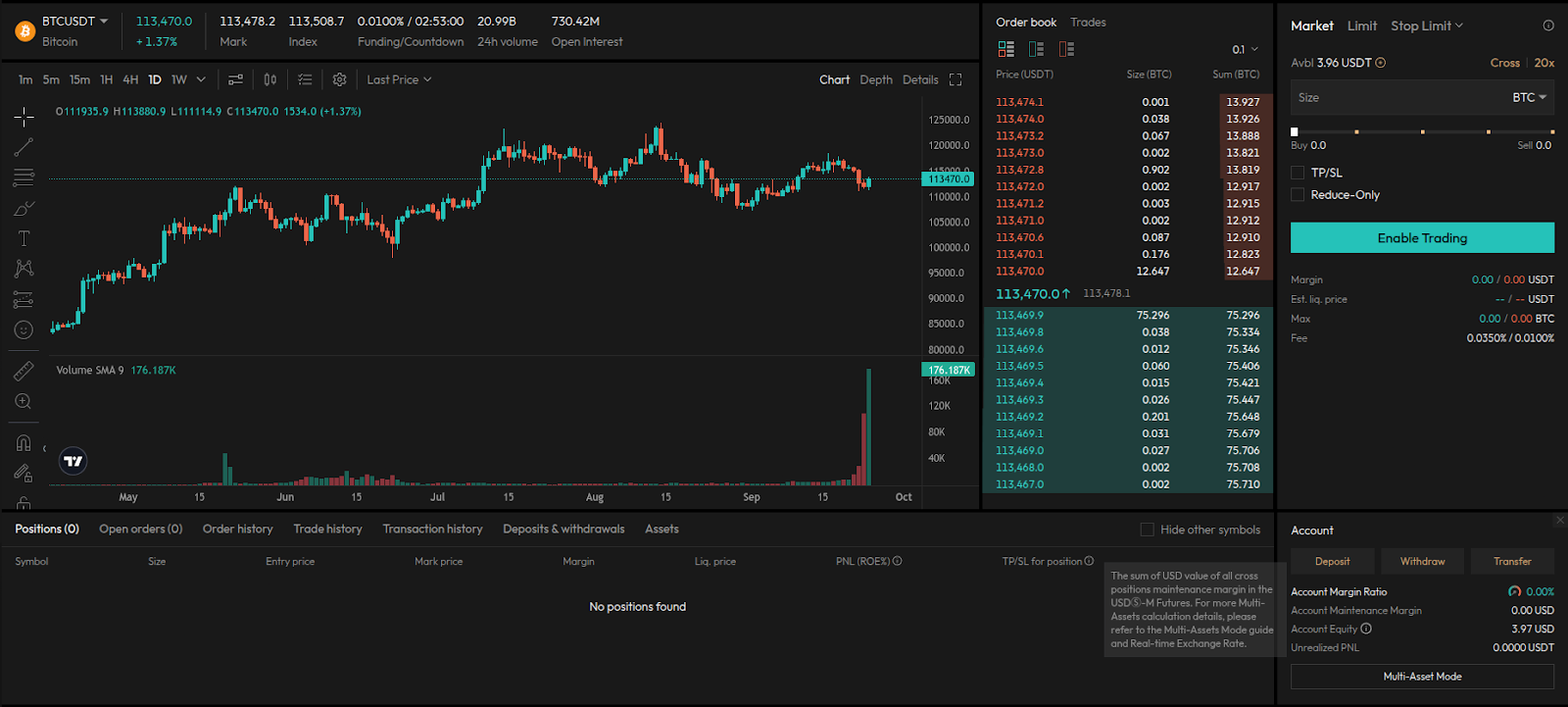Open the chart templates list icon
Image resolution: width=1568 pixels, height=707 pixels.
[305, 79]
